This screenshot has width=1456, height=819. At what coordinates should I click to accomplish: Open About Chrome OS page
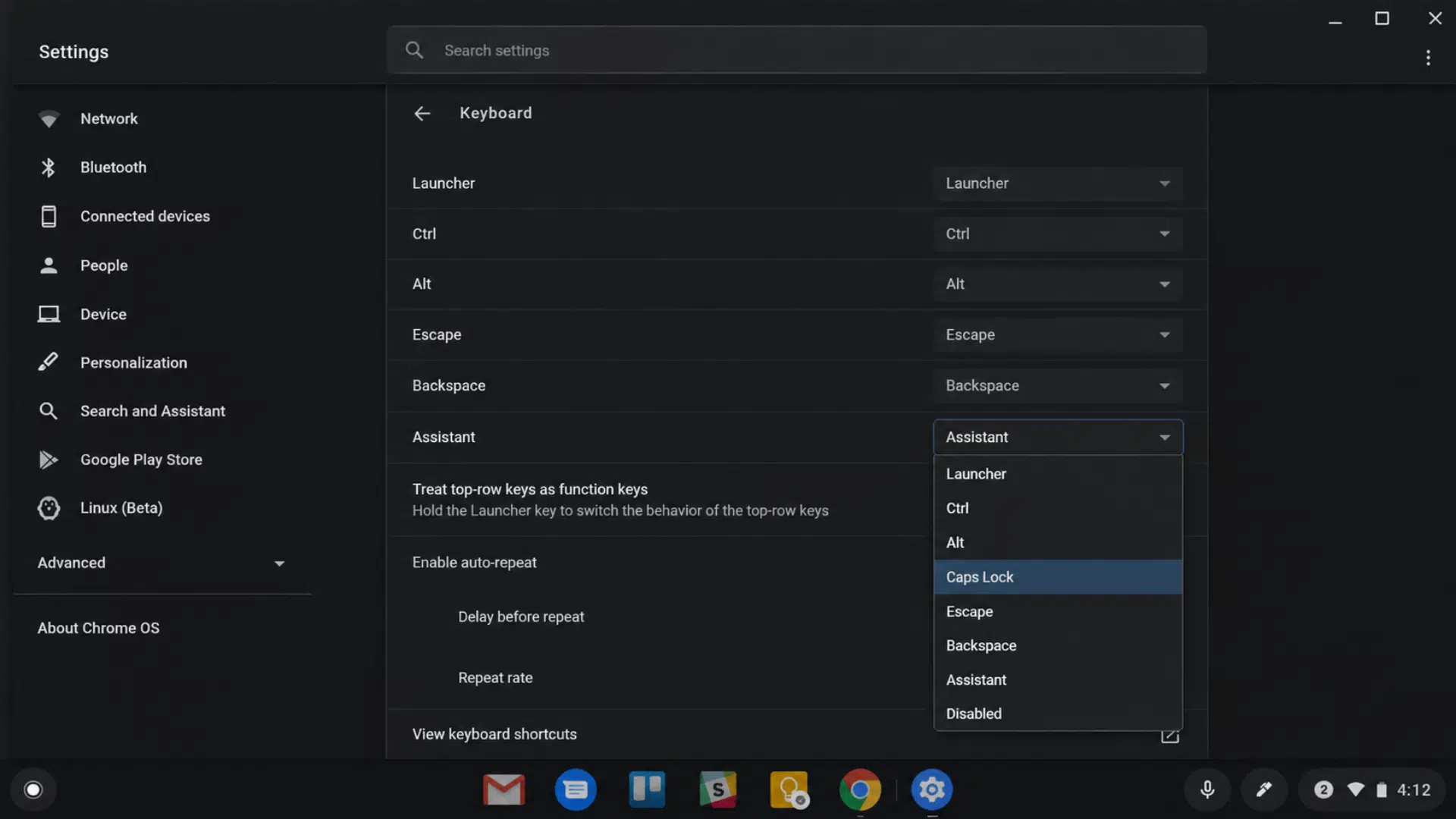99,628
